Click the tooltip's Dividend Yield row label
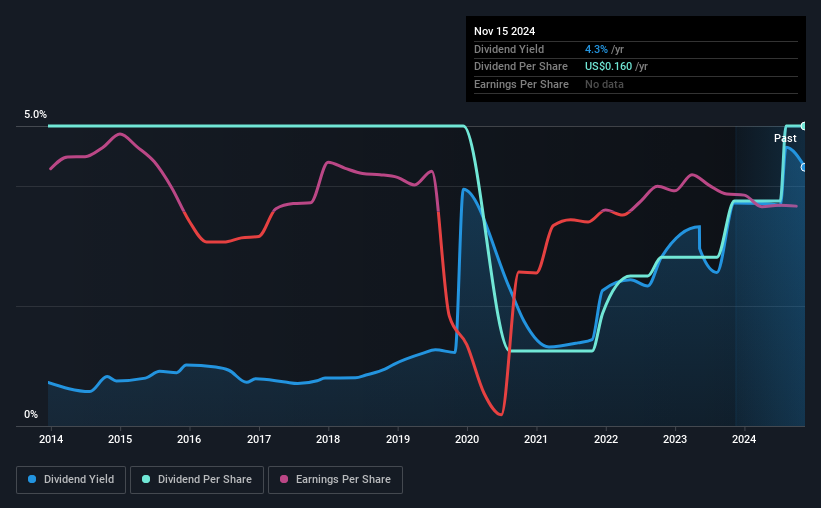821x508 pixels. pos(509,49)
